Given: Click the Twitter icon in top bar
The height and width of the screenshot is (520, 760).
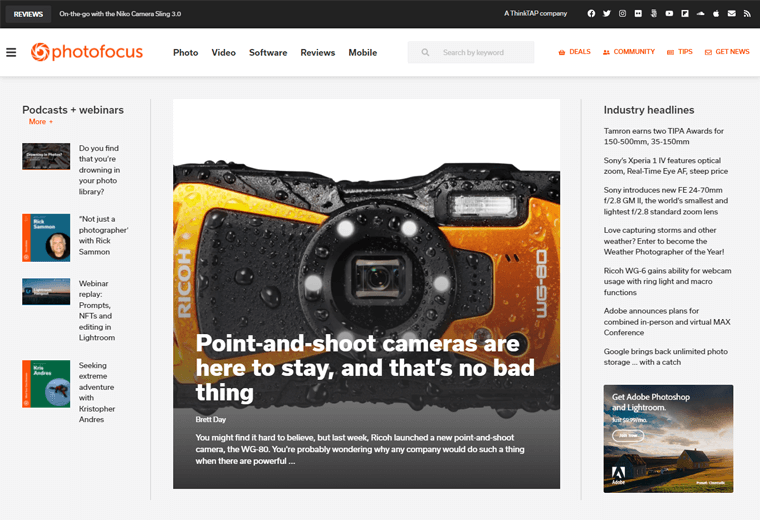Looking at the screenshot, I should tap(606, 14).
